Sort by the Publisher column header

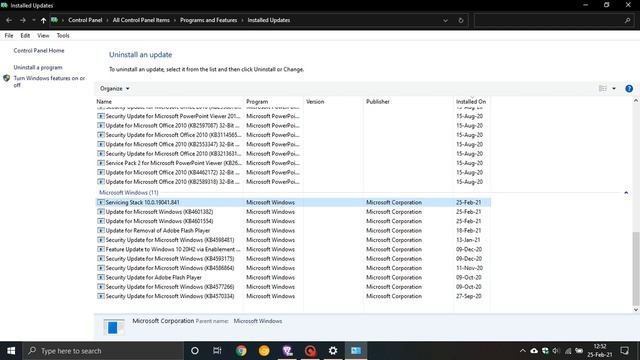pyautogui.click(x=378, y=102)
